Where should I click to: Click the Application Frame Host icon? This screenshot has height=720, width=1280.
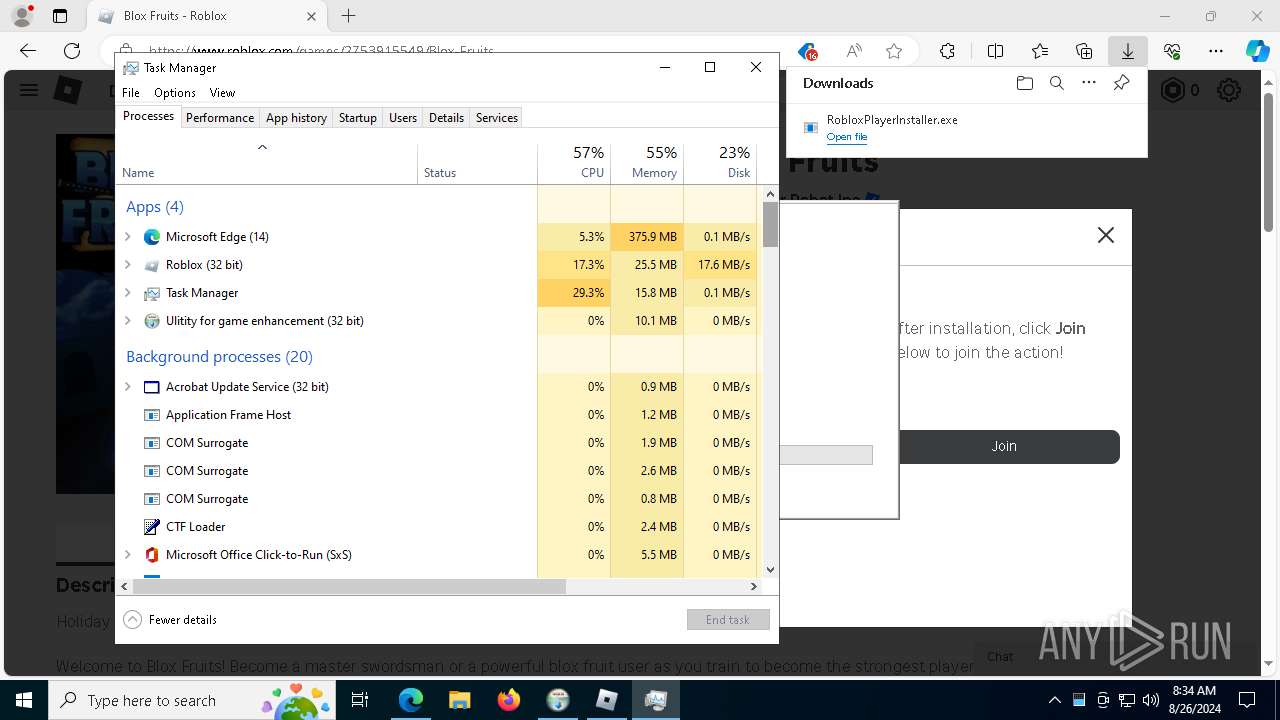152,415
